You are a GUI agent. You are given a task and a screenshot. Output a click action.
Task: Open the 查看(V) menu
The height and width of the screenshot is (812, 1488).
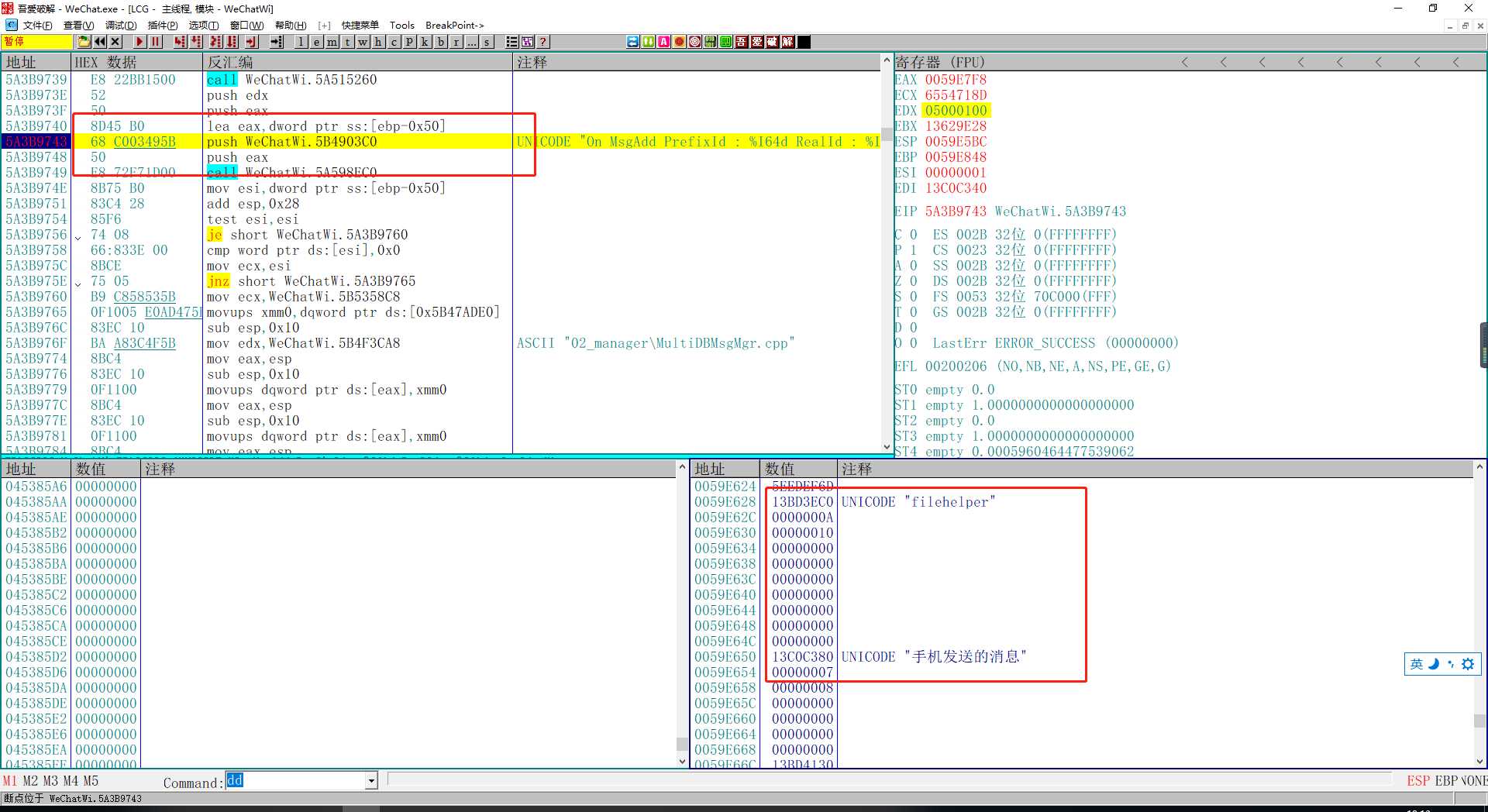coord(79,26)
